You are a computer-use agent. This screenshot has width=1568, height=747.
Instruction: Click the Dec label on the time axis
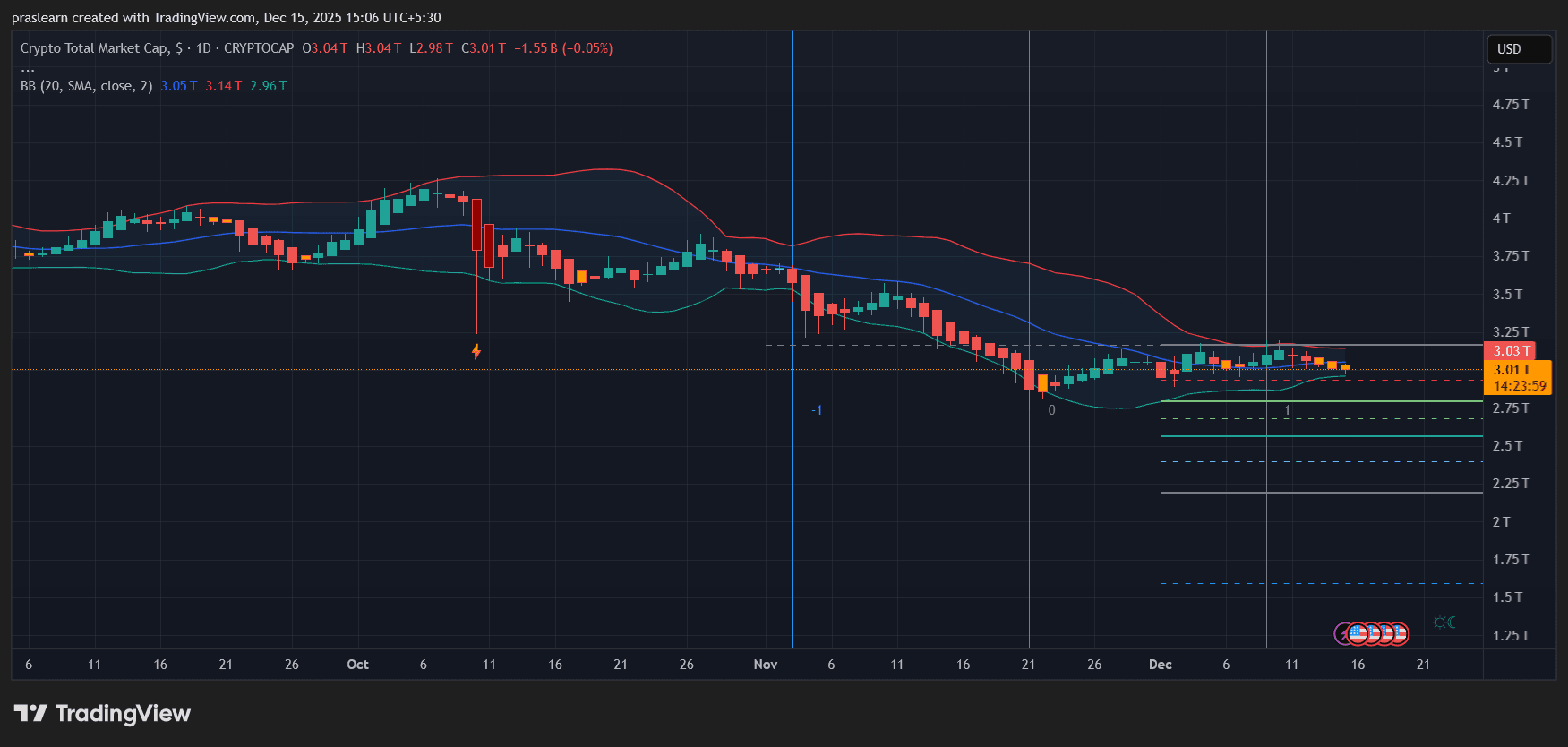1160,665
